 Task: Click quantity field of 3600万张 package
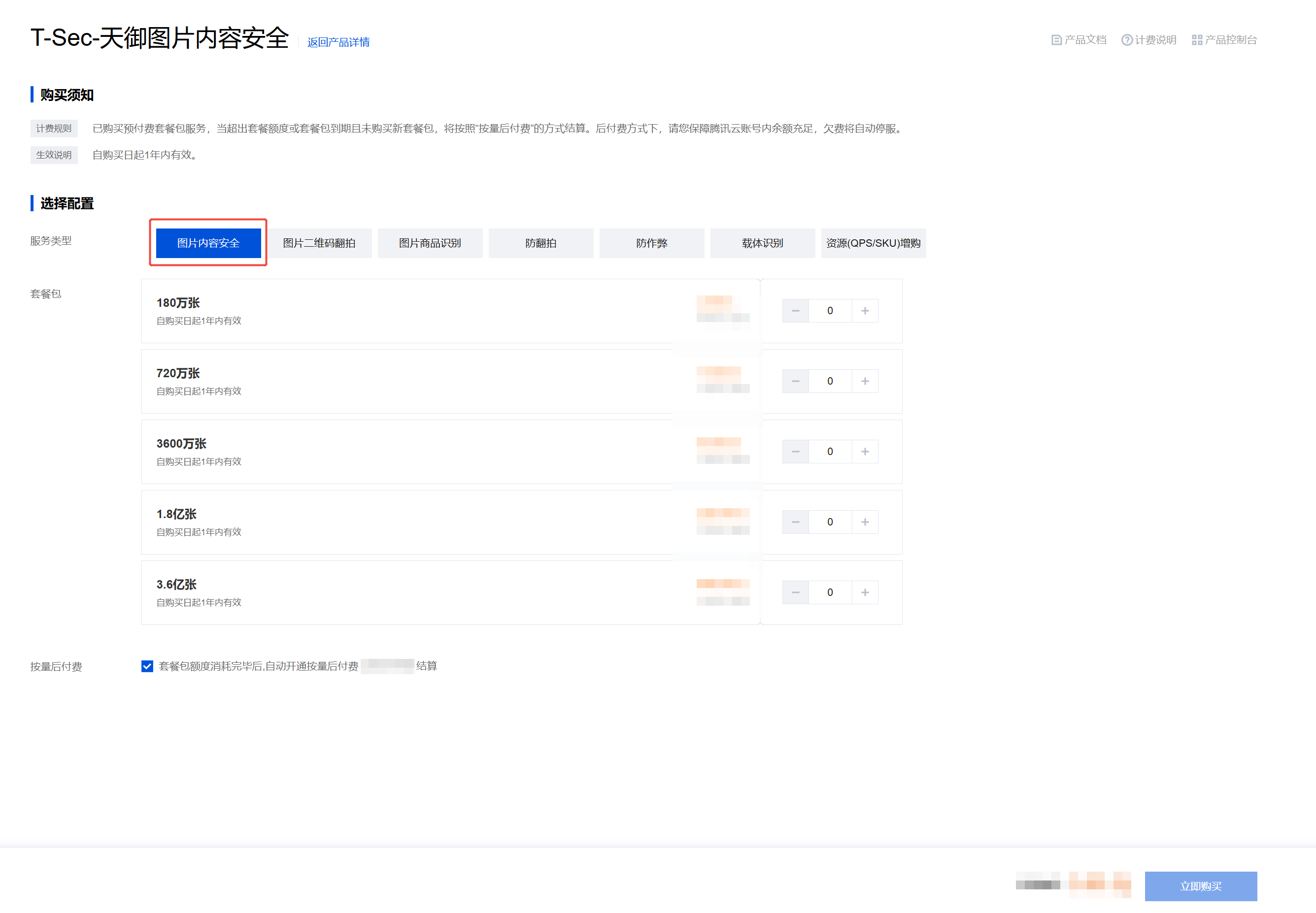pyautogui.click(x=830, y=452)
